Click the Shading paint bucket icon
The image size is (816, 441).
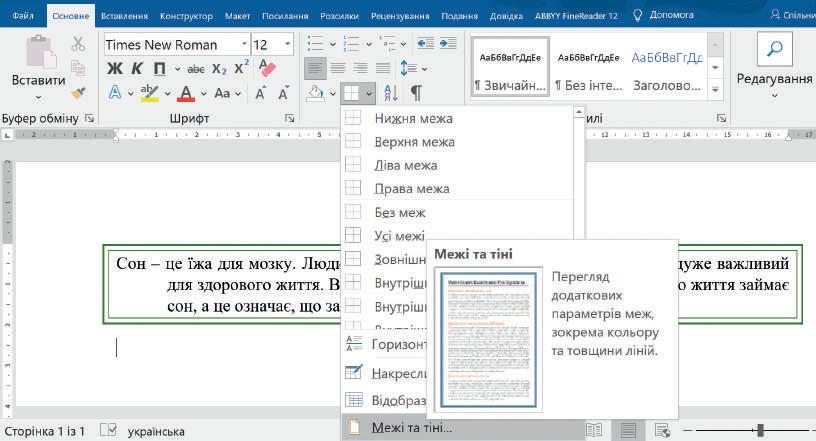(x=315, y=93)
